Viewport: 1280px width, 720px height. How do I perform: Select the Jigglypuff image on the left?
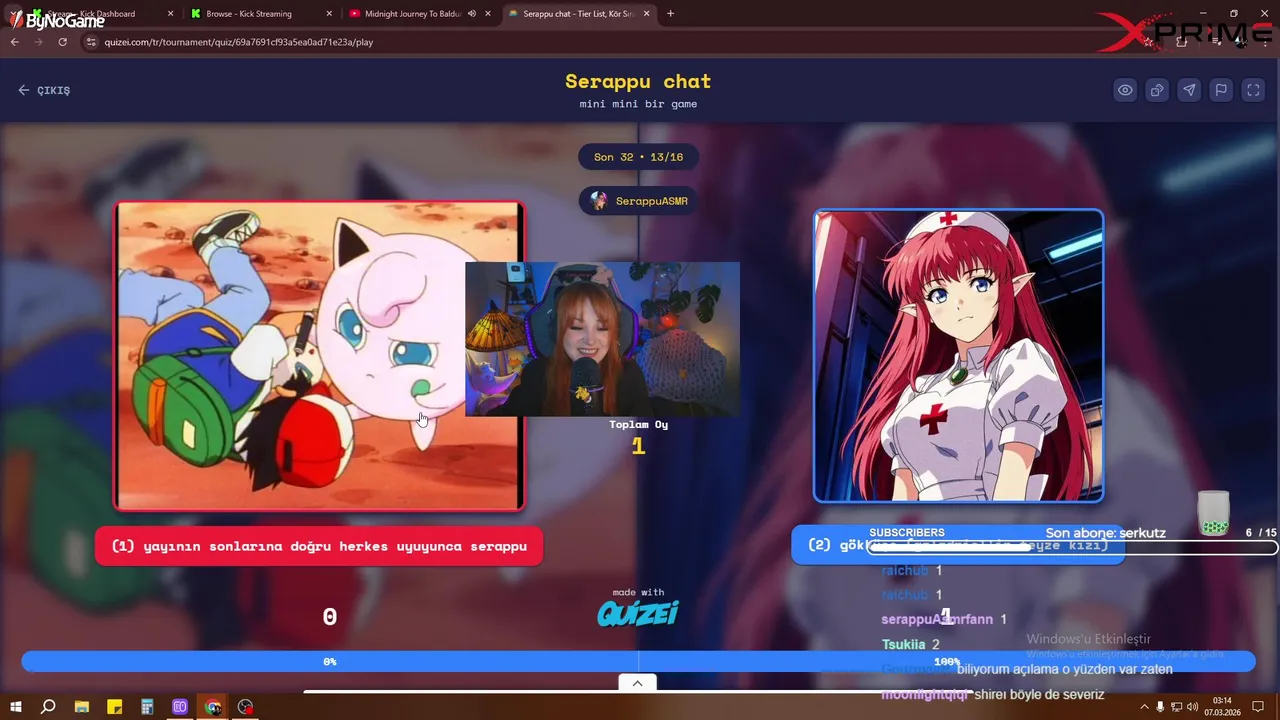tap(319, 356)
